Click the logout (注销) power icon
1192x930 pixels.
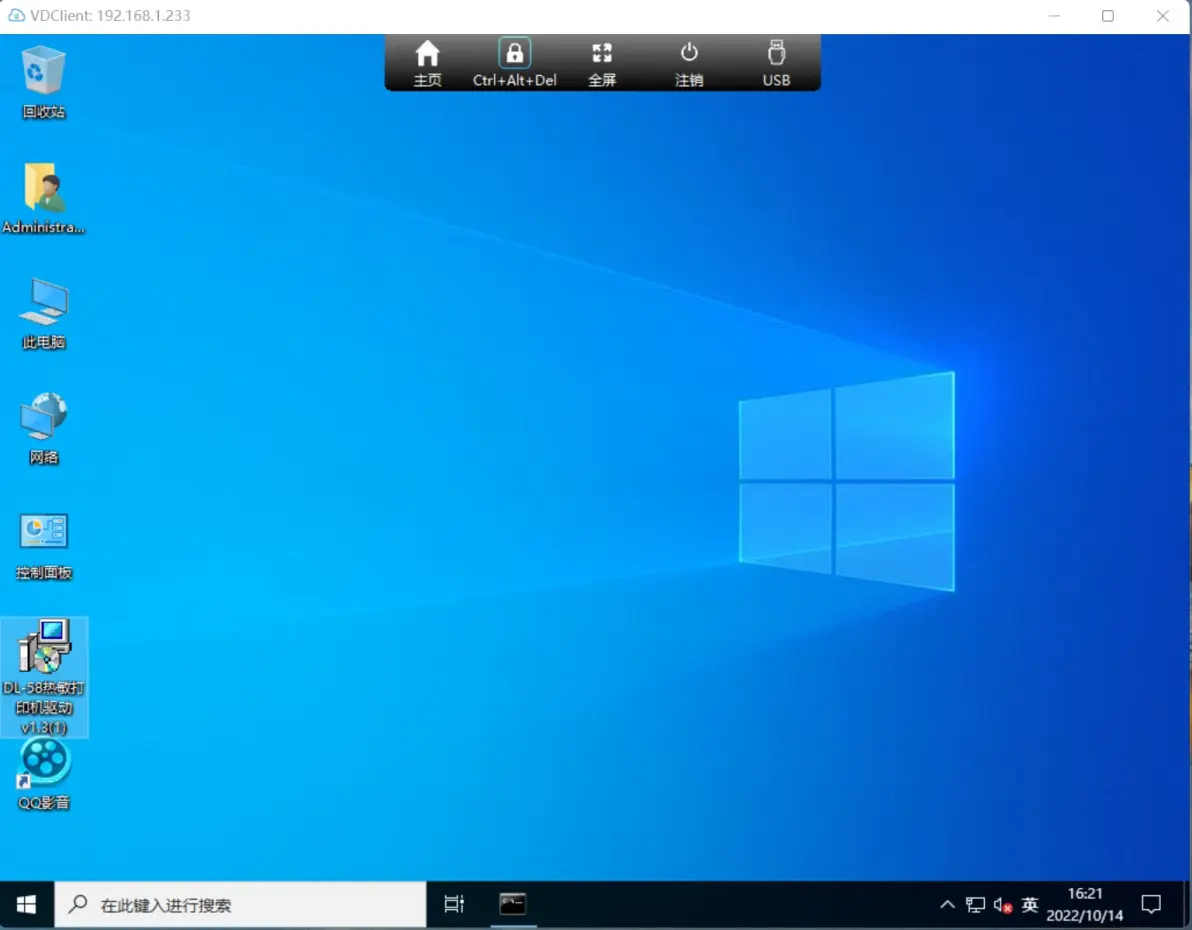[x=689, y=63]
